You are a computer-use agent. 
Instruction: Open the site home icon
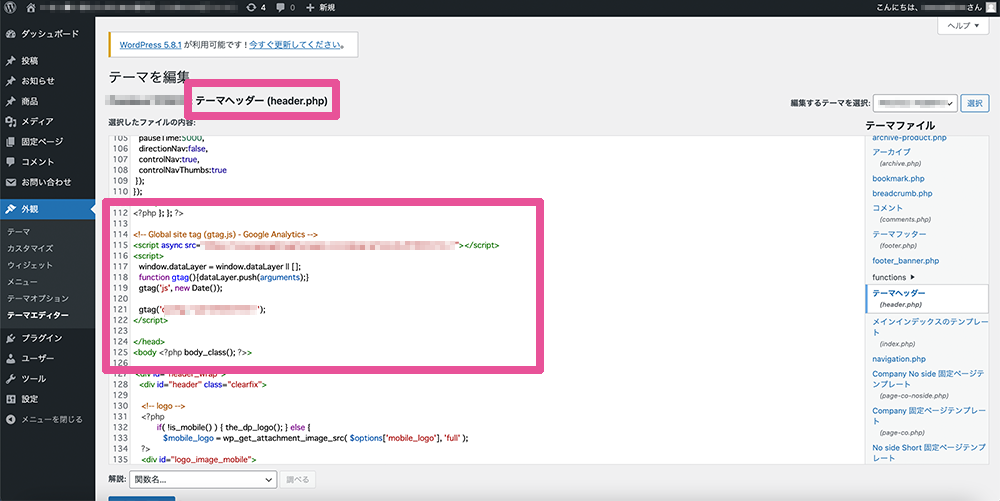31,8
